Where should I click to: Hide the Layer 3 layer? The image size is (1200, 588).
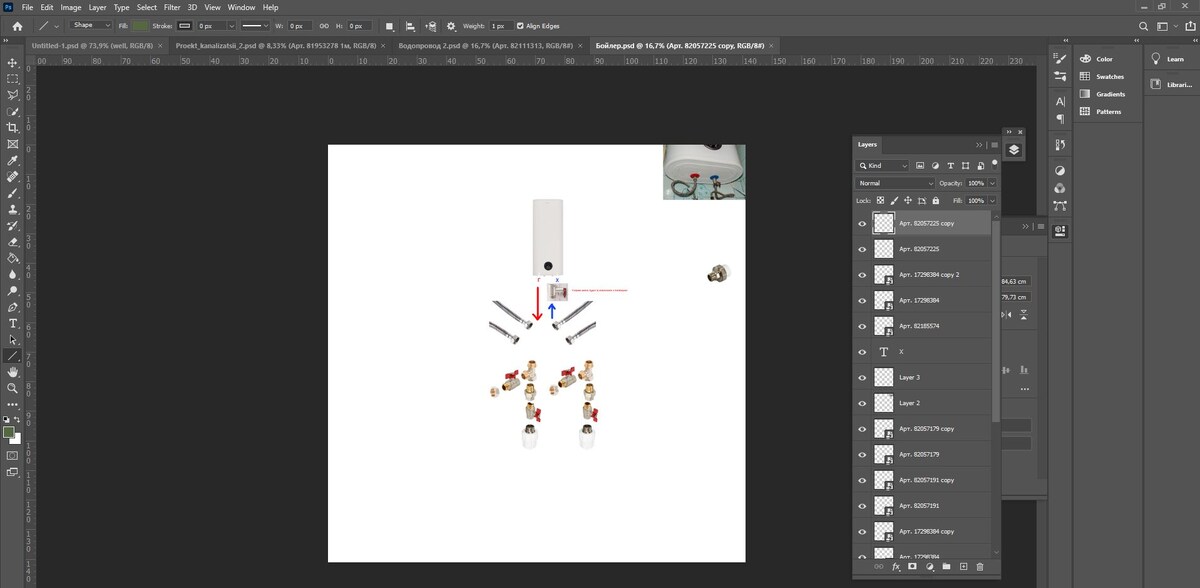[x=862, y=377]
